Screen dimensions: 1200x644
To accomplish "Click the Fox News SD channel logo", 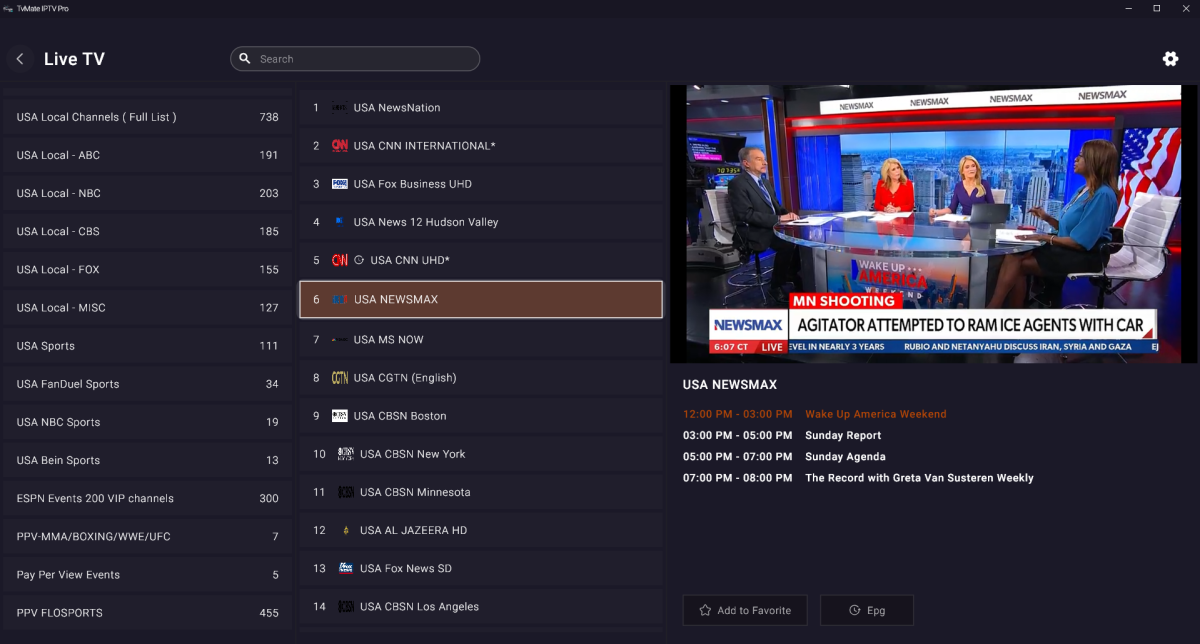I will point(346,568).
